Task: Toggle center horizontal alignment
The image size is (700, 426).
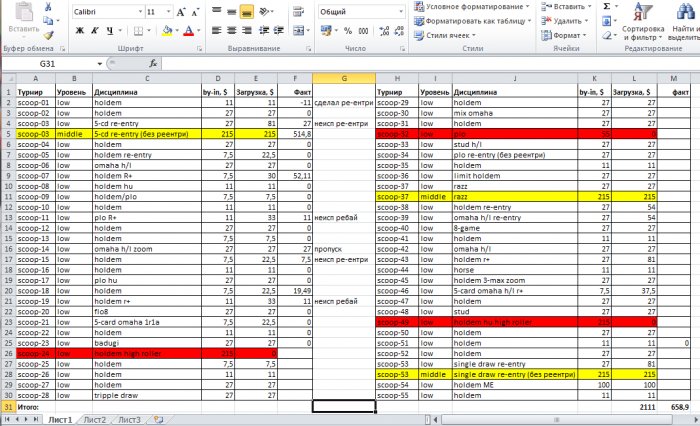Action: tap(233, 31)
